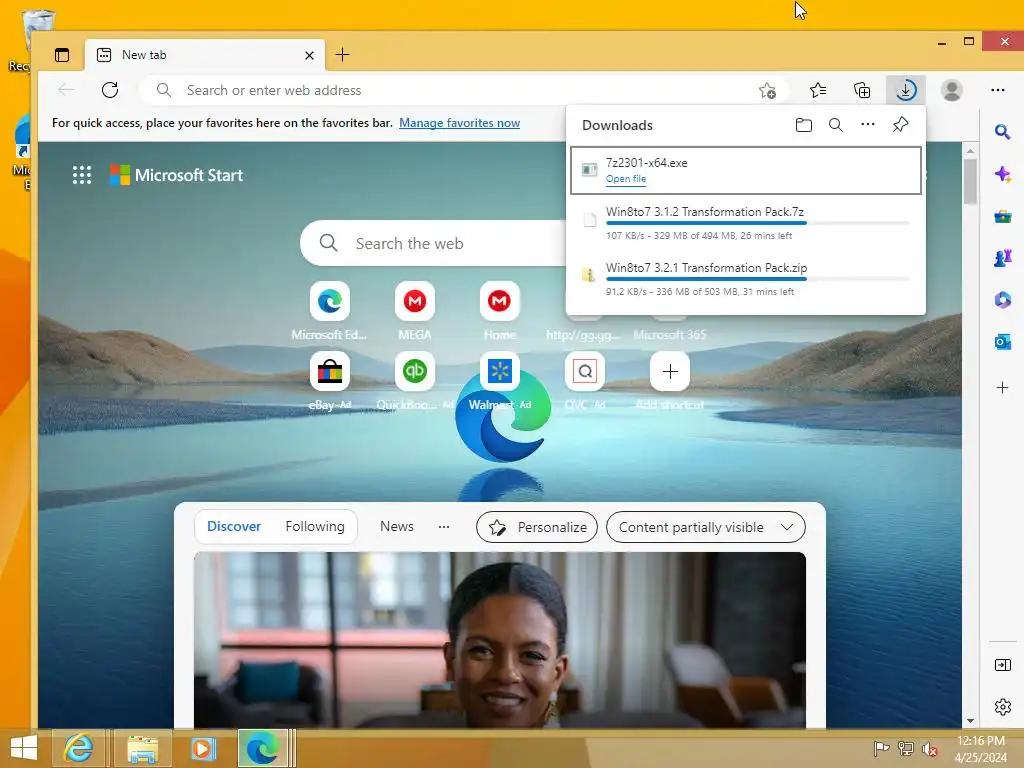Viewport: 1024px width, 768px height.
Task: Open Microsoft 365 icon in sidebar
Action: 1002,300
